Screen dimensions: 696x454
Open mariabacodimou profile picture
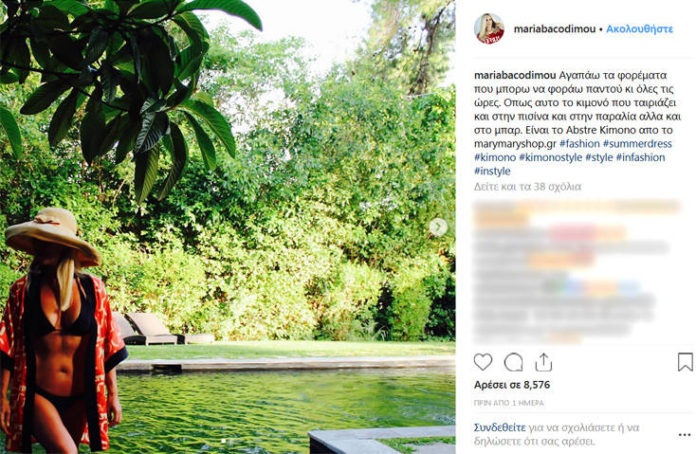(x=489, y=29)
